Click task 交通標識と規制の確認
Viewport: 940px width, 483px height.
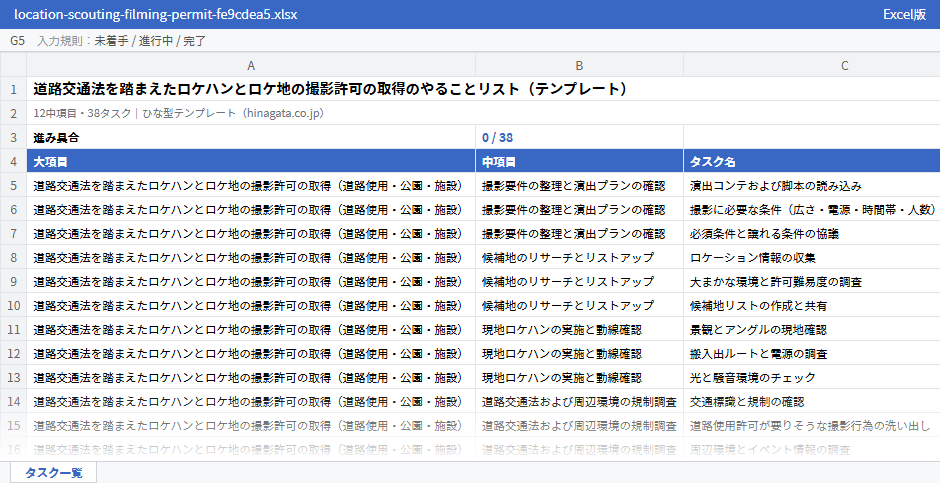coord(747,402)
